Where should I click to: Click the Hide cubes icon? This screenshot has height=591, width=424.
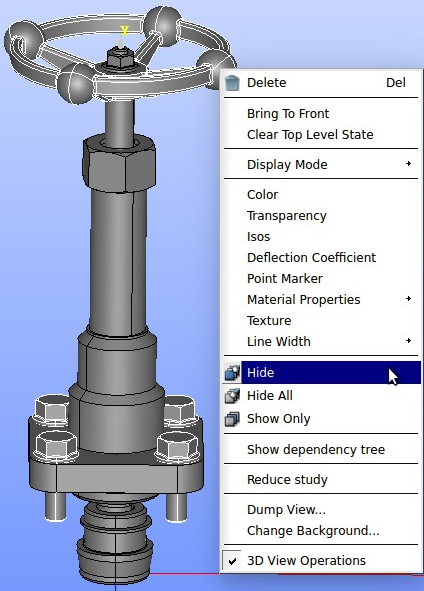coord(232,372)
